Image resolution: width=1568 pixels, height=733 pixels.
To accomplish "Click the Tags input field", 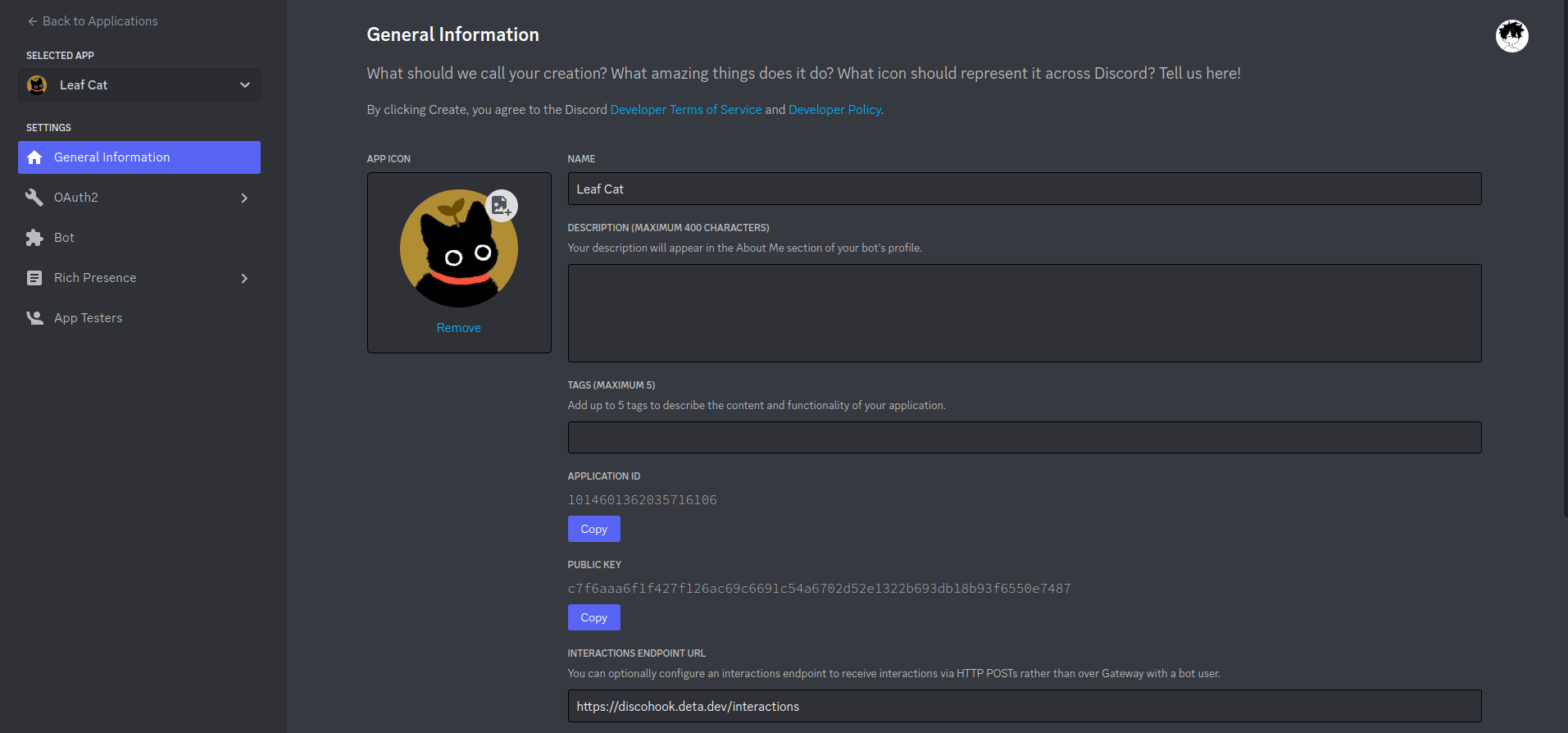I will pos(1025,438).
